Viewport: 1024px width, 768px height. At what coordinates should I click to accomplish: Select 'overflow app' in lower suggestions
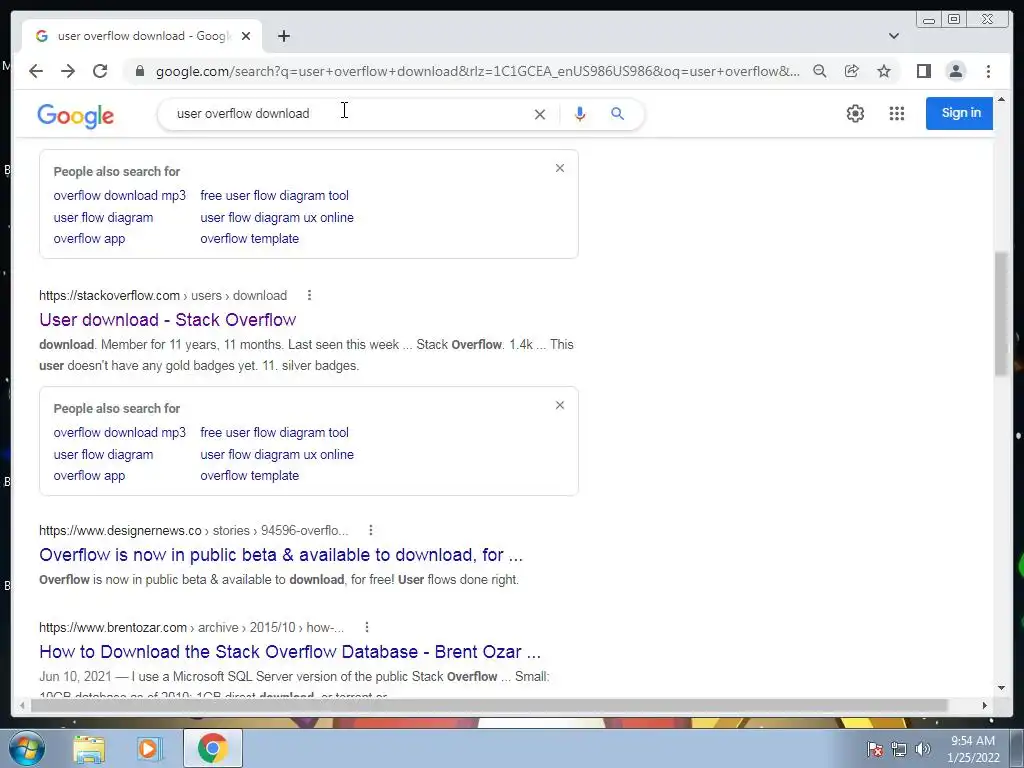pos(89,475)
